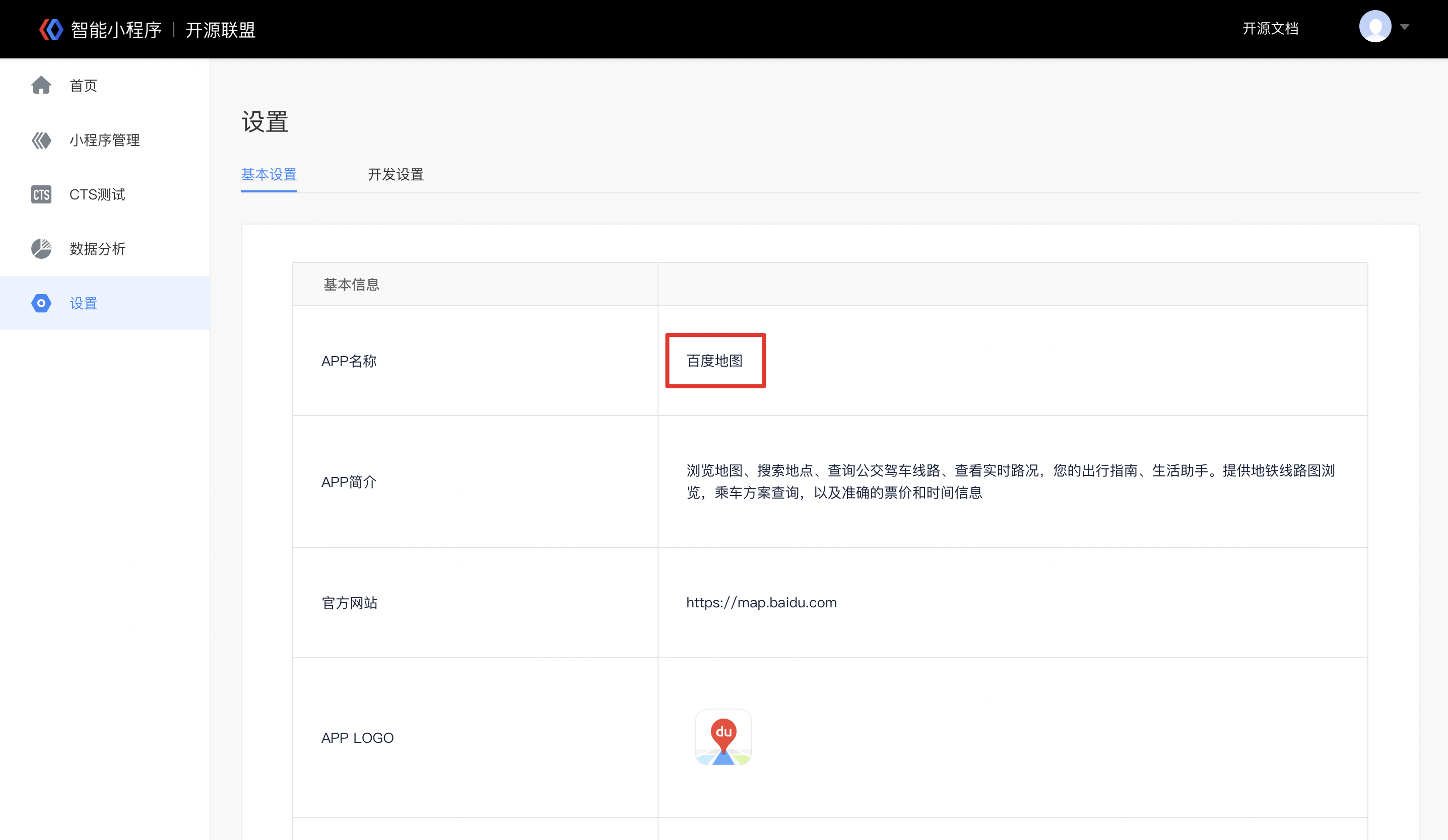Click the 开源联盟 header text
The height and width of the screenshot is (840, 1448).
pos(221,30)
